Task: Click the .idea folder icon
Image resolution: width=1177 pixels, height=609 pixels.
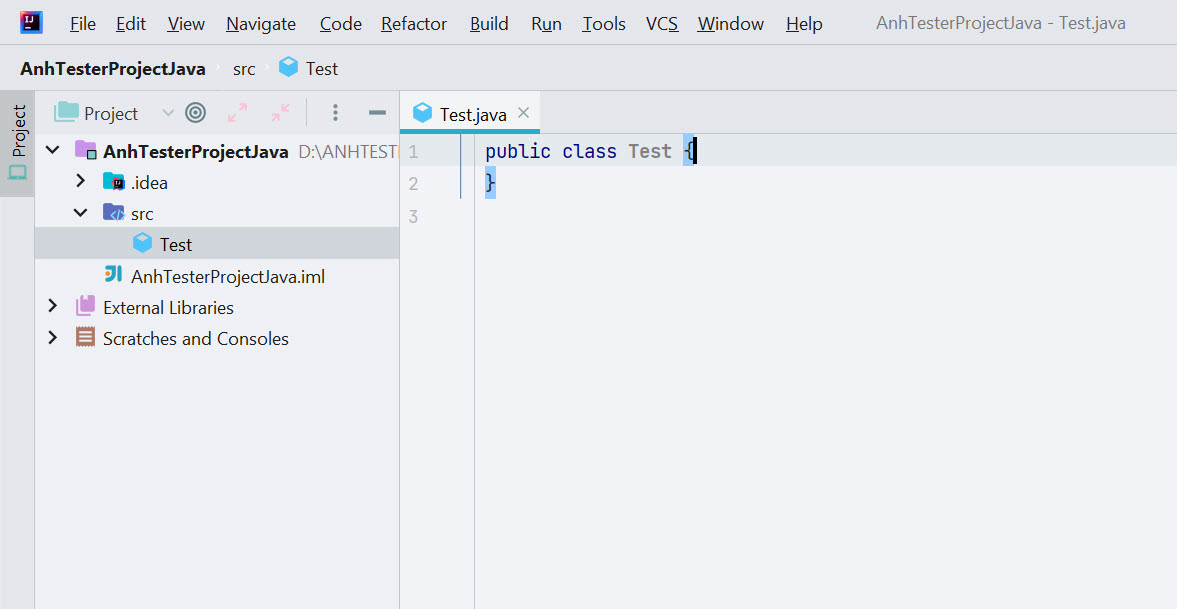Action: click(113, 182)
